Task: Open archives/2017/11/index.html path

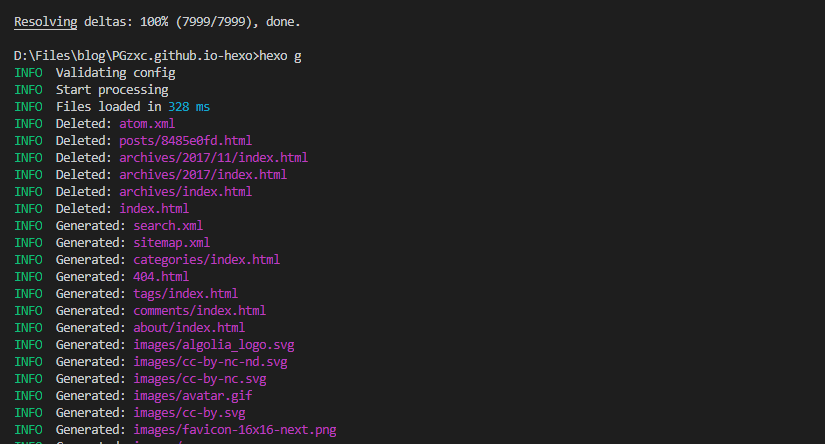Action: tap(213, 158)
